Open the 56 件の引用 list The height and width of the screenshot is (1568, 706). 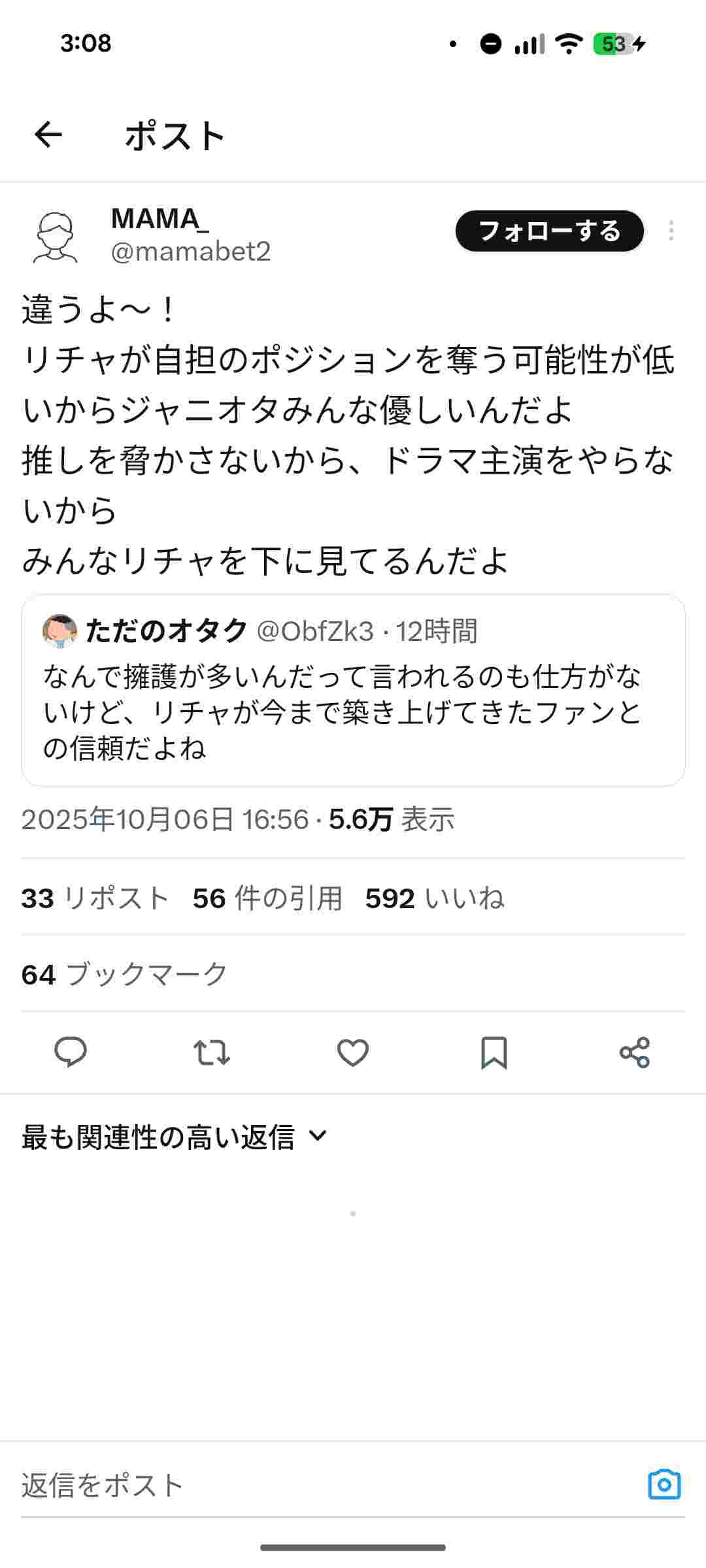pyautogui.click(x=267, y=898)
